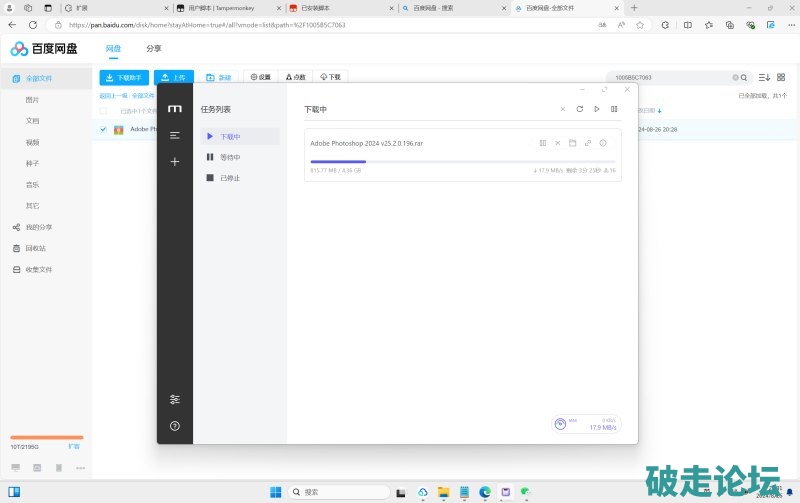Select 等待中 in the task list
The height and width of the screenshot is (503, 800).
tap(229, 157)
